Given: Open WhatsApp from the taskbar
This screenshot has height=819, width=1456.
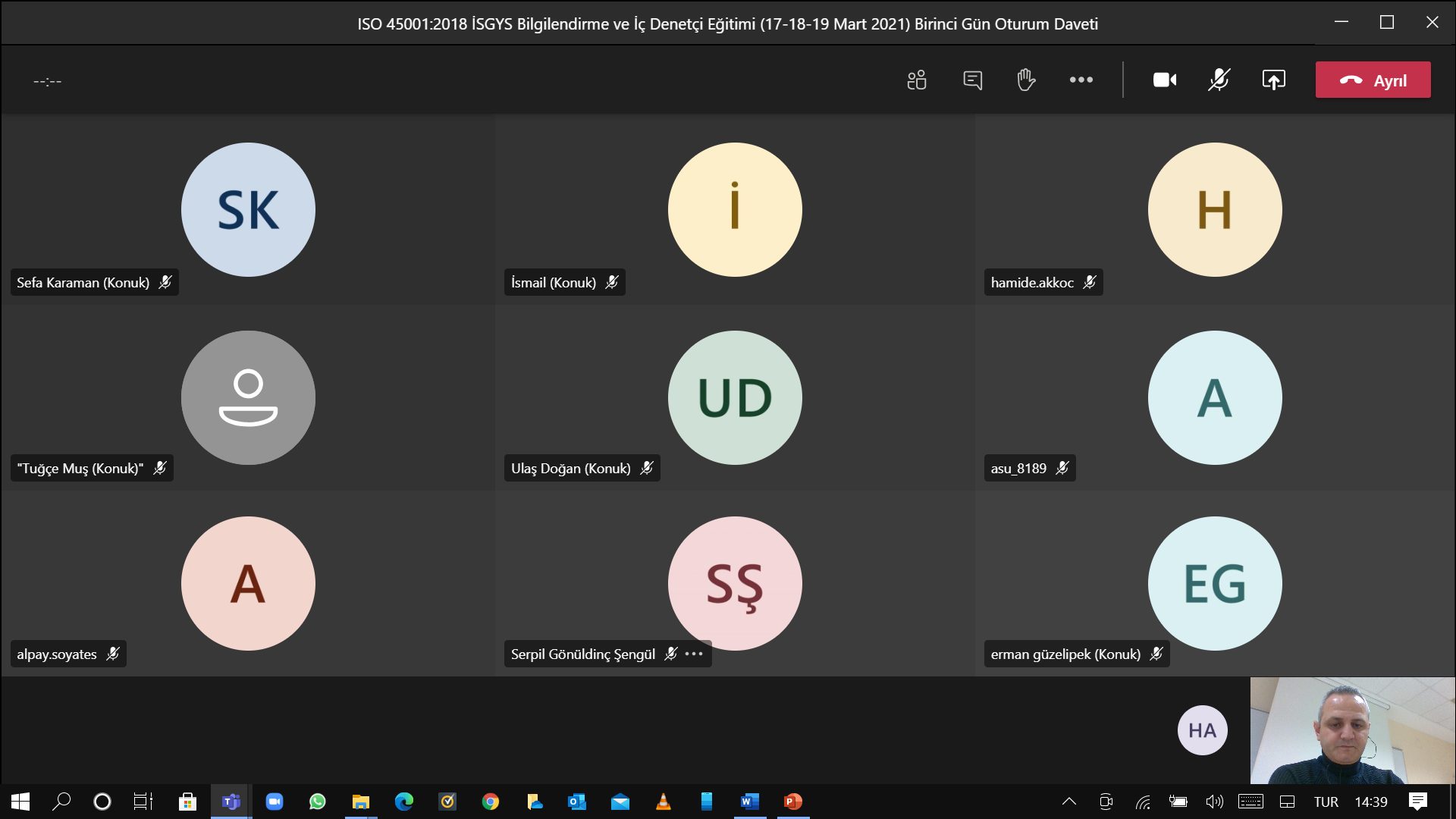Looking at the screenshot, I should click(317, 802).
